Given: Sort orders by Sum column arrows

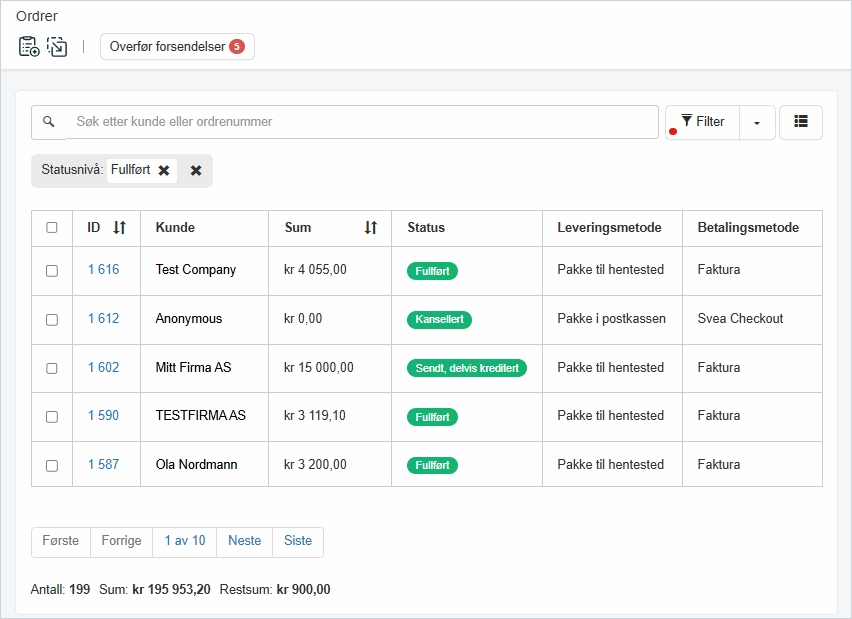Looking at the screenshot, I should [370, 228].
